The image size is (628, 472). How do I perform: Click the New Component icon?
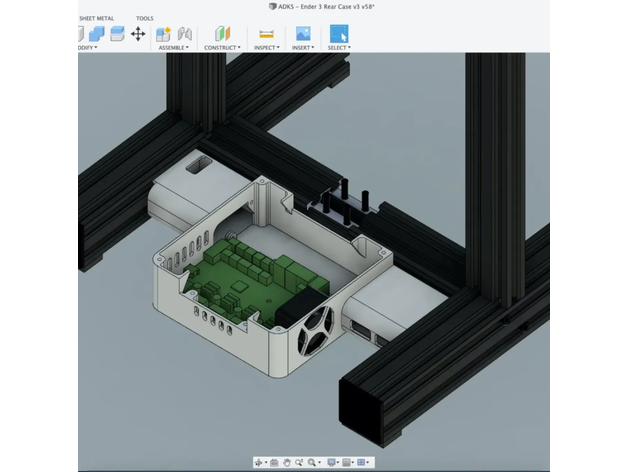163,33
